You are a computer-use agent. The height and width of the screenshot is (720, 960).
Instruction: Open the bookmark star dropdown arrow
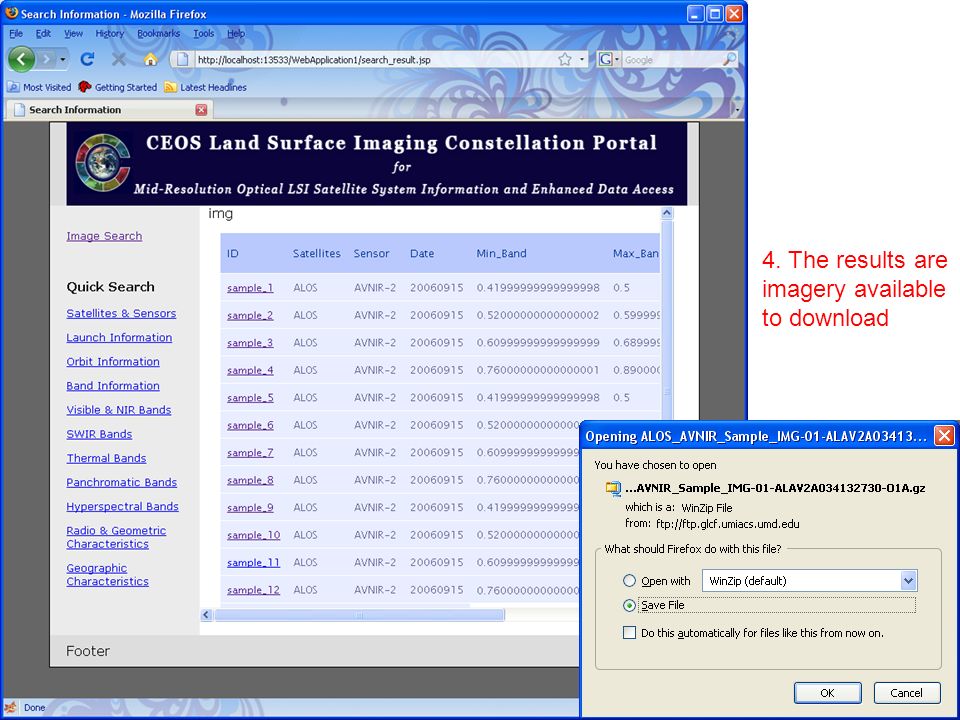point(581,59)
